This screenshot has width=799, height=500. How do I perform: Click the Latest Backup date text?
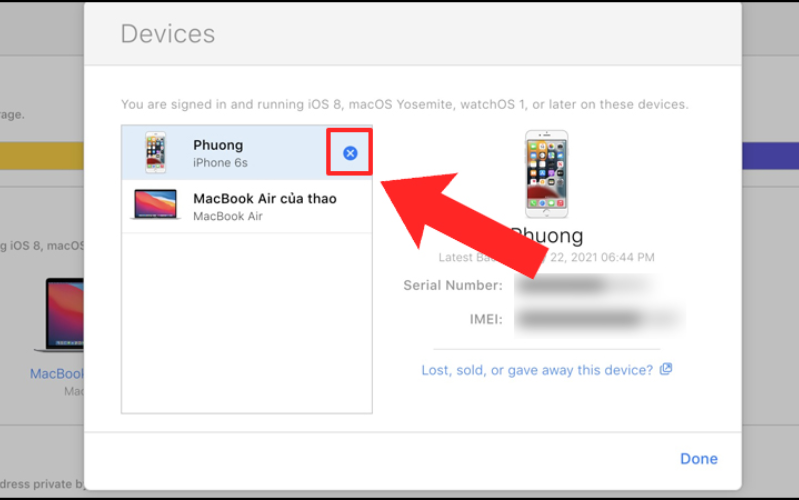point(546,257)
